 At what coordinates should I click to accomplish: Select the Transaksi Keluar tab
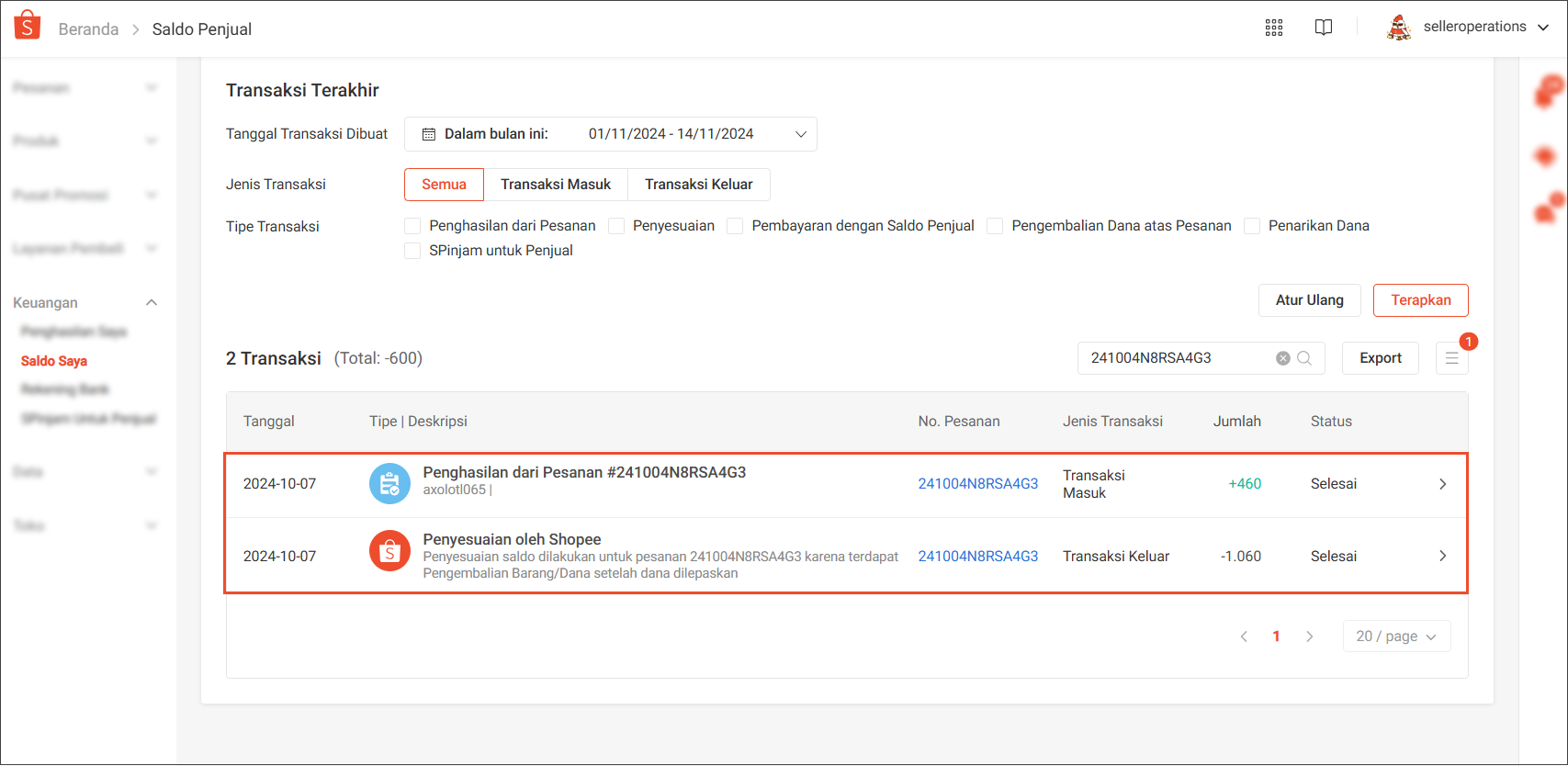coord(698,185)
